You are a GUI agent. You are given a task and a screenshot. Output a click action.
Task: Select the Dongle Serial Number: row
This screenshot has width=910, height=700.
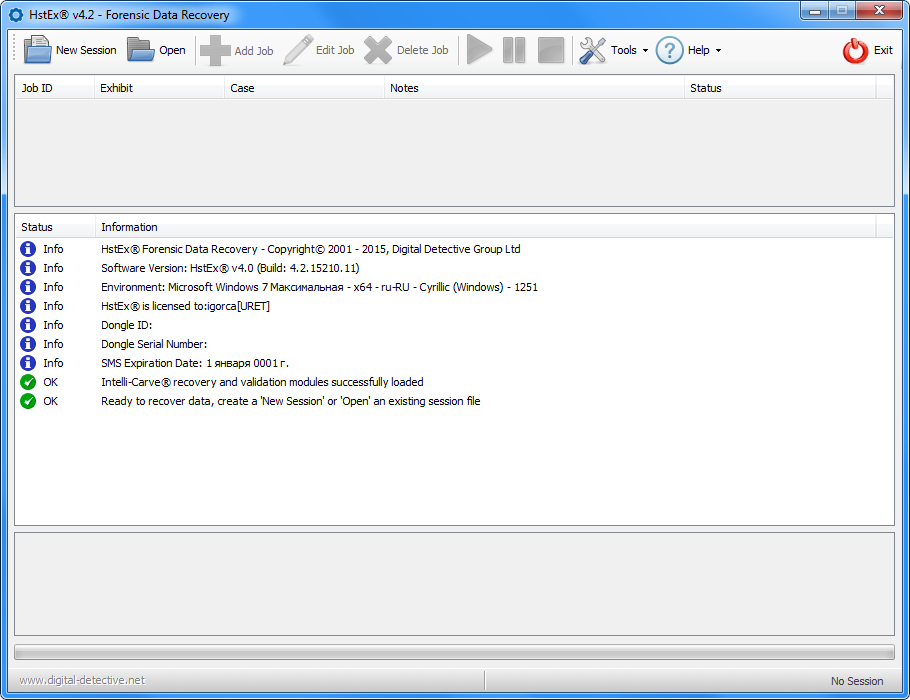(x=454, y=344)
